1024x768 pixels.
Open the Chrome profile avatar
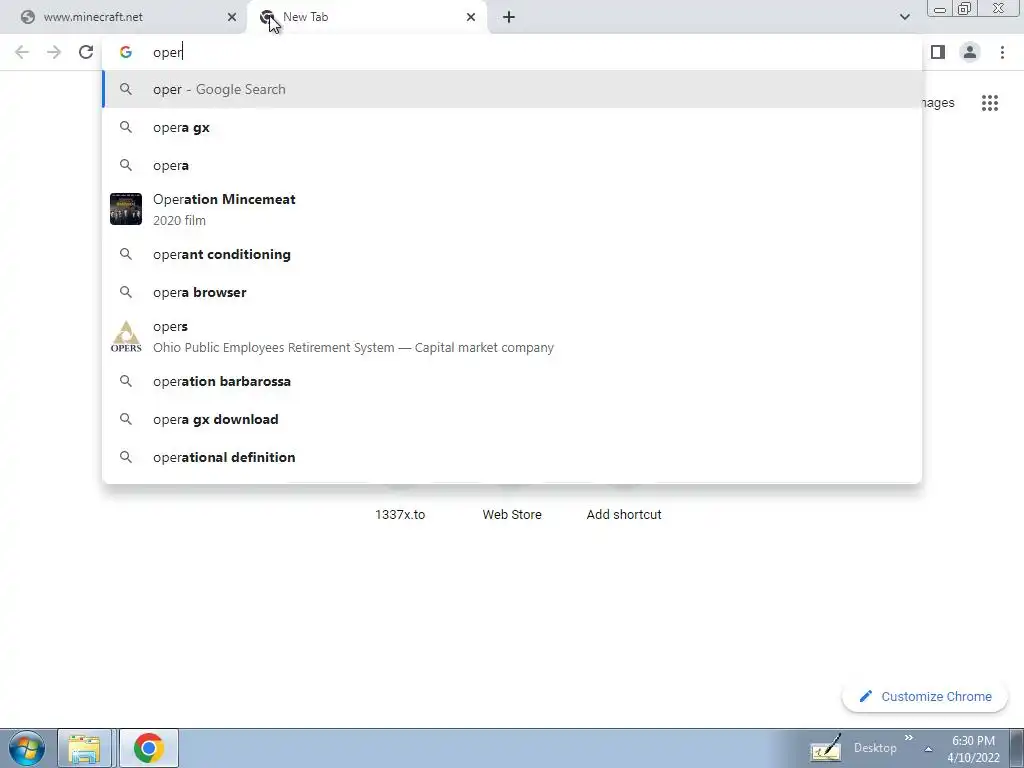pos(970,52)
